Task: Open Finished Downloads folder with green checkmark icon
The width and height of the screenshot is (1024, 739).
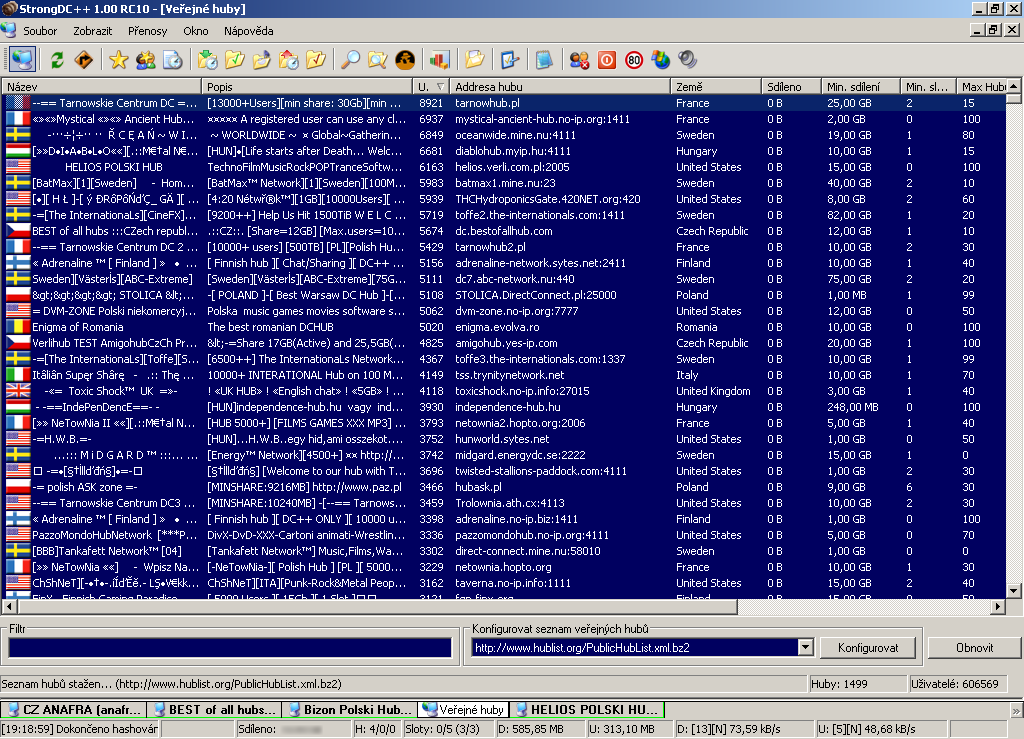Action: tap(234, 60)
